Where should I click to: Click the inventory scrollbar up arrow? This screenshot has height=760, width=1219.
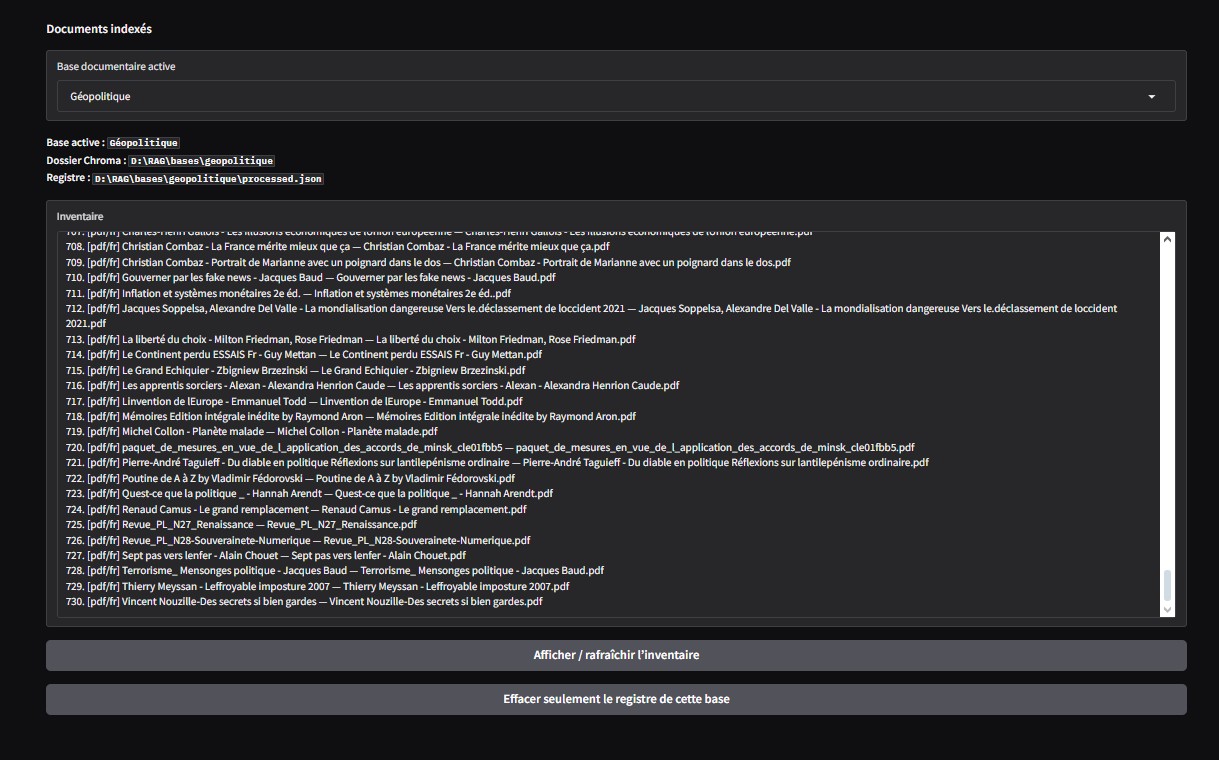pyautogui.click(x=1166, y=238)
